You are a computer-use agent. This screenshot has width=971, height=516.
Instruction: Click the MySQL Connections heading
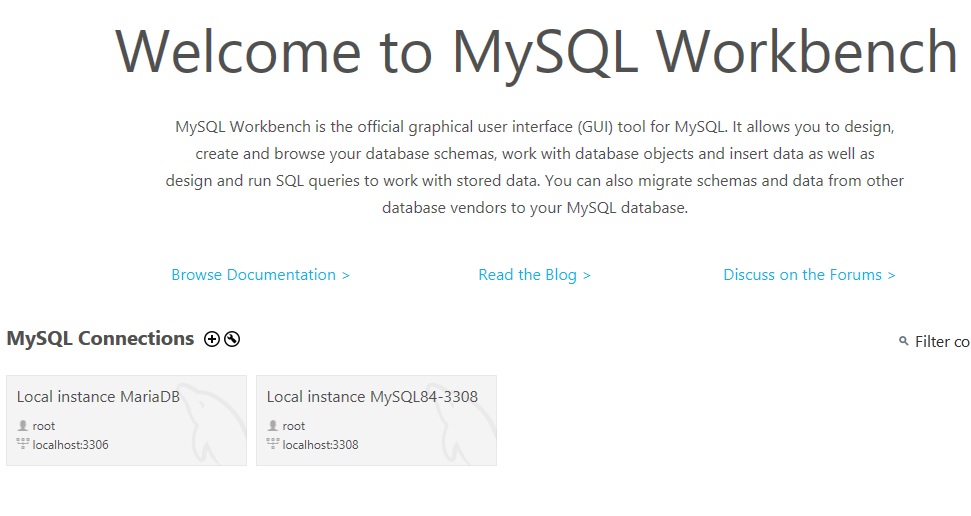pos(100,338)
